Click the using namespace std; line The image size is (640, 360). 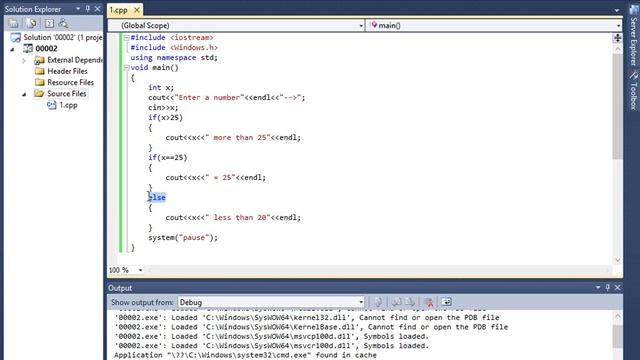(x=174, y=58)
